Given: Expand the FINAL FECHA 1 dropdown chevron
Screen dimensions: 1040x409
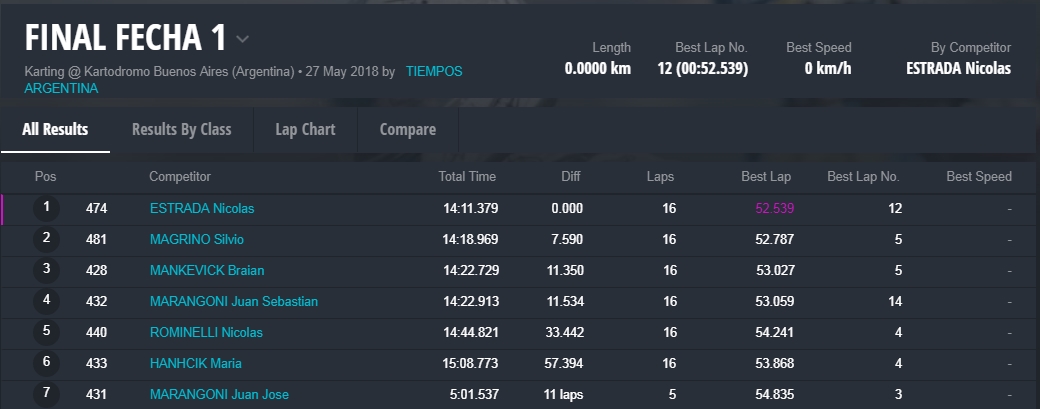Looking at the screenshot, I should click(243, 40).
